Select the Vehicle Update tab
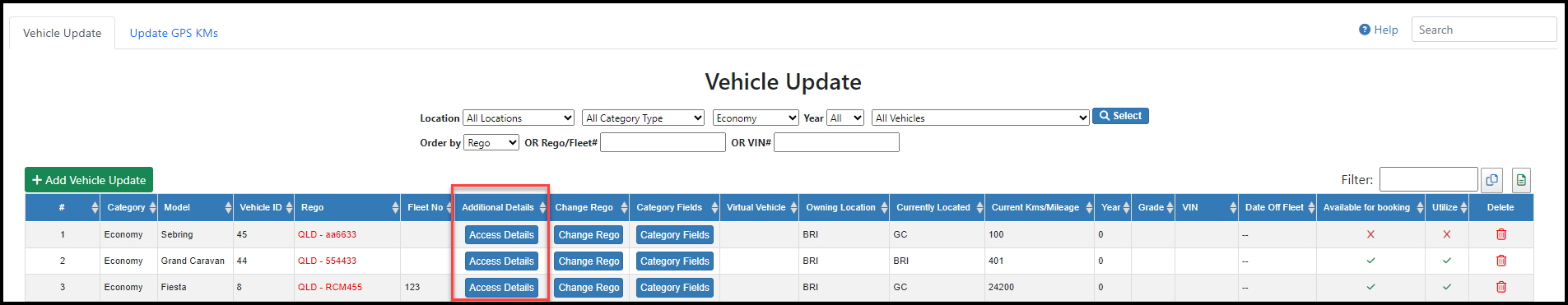 click(63, 33)
